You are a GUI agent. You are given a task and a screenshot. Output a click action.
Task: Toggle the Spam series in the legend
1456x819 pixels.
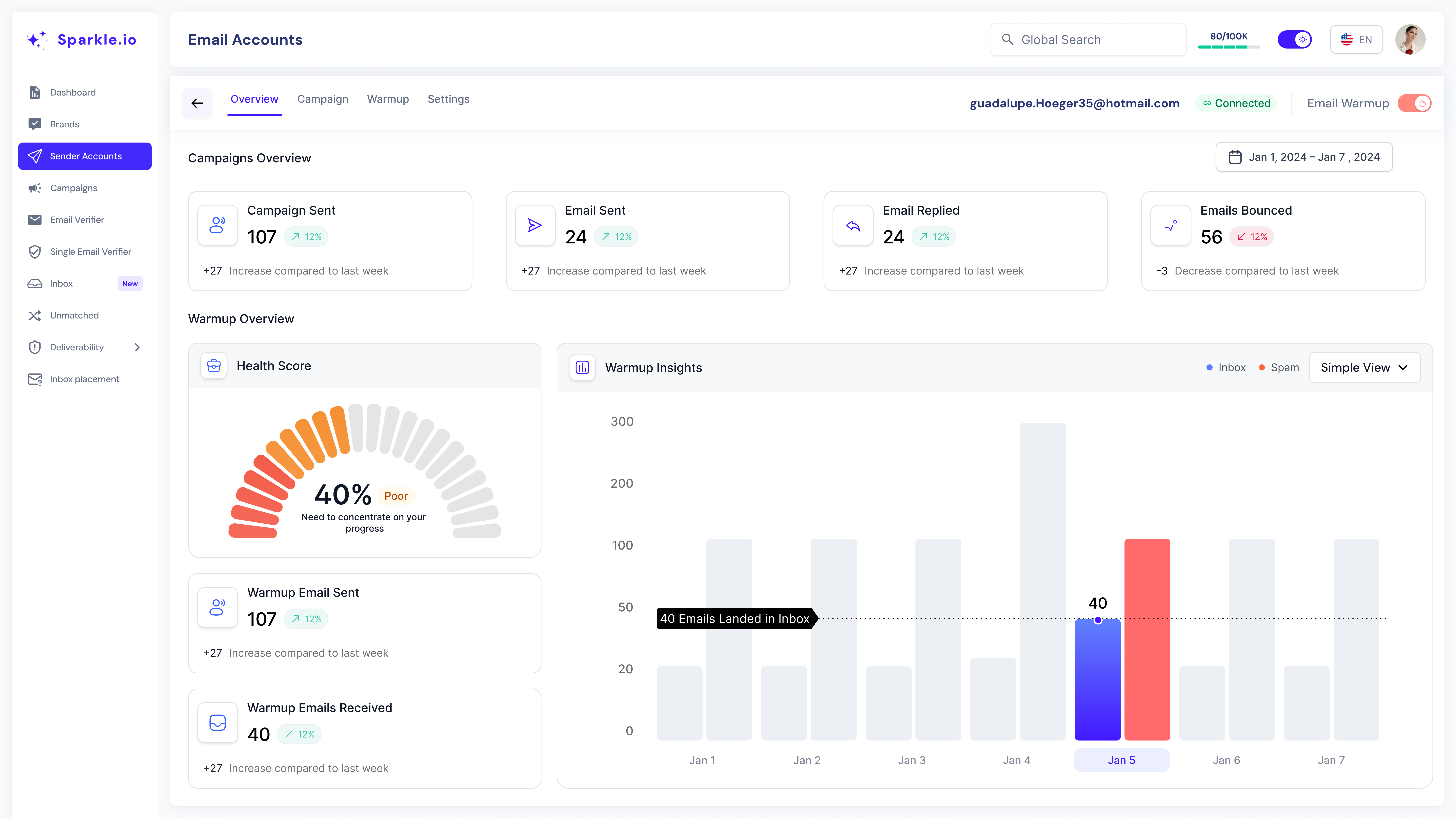[1279, 367]
